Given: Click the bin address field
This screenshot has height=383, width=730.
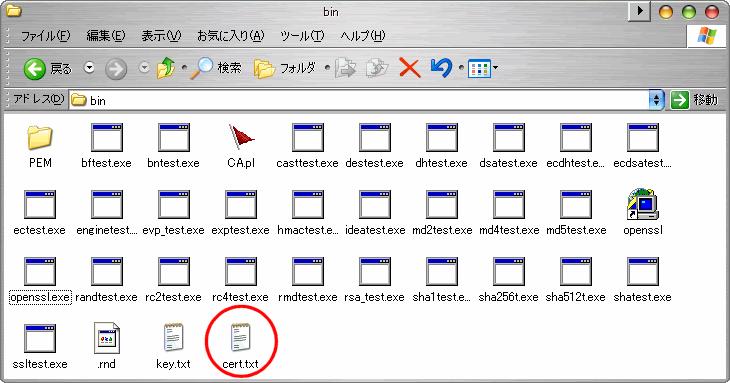Looking at the screenshot, I should 358,100.
